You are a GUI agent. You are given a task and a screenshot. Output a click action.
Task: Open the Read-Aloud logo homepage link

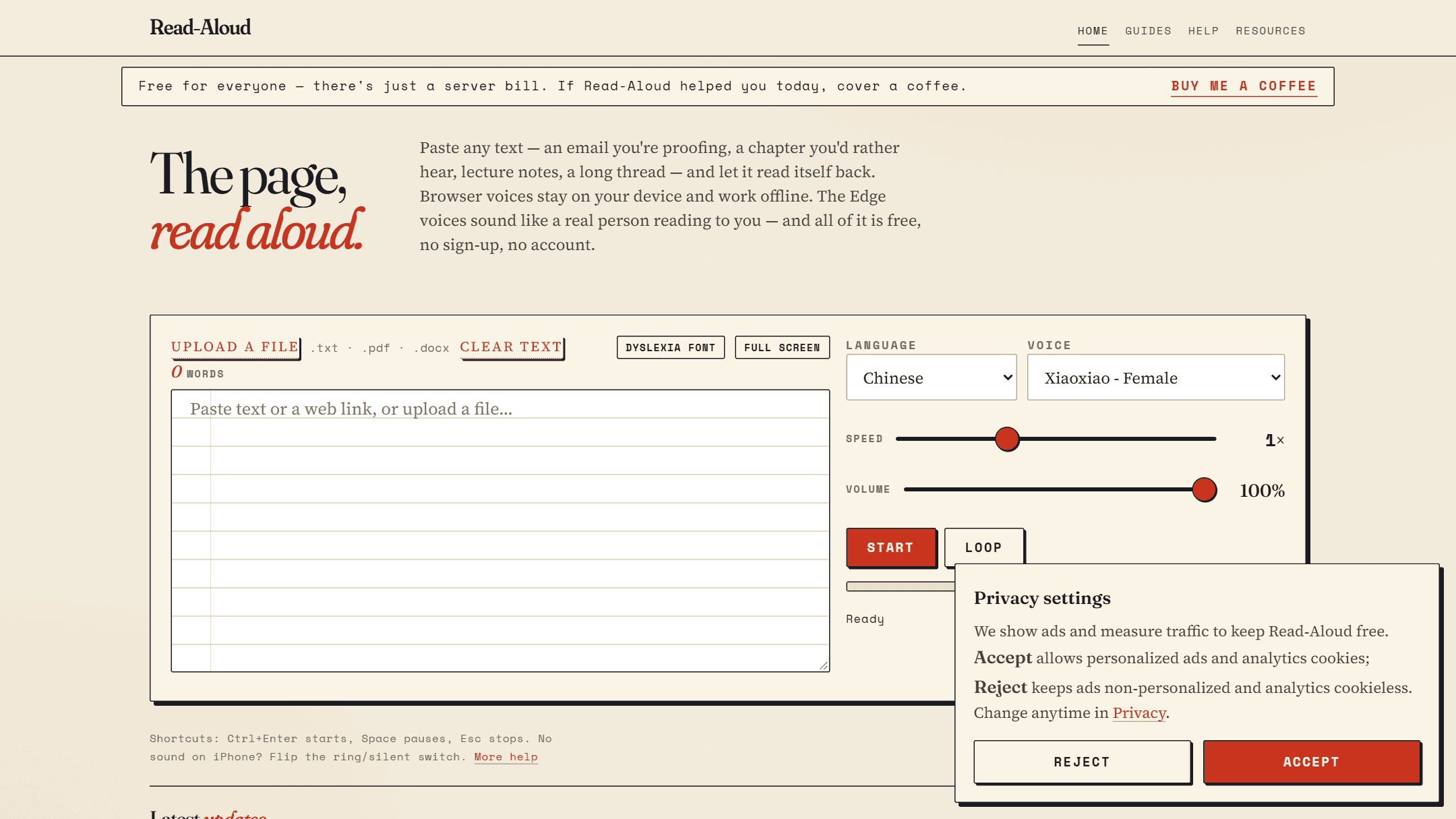pos(200,28)
